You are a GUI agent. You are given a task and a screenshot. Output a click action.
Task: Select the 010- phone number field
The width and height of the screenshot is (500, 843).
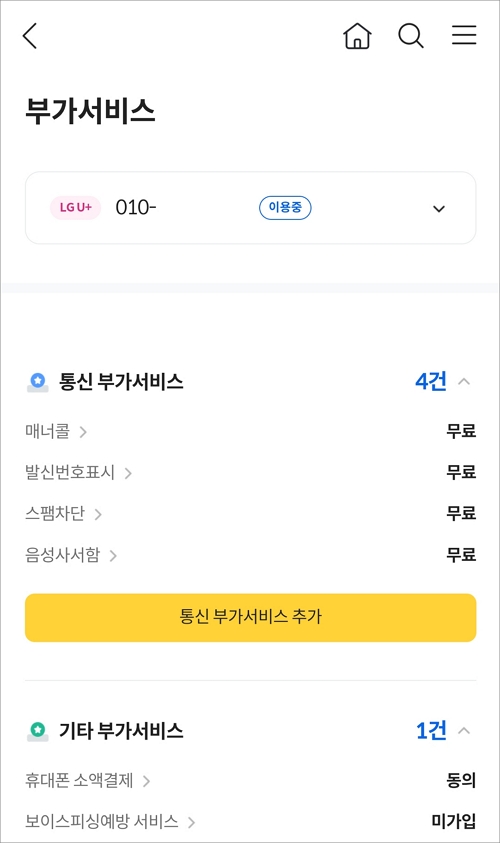[x=251, y=208]
